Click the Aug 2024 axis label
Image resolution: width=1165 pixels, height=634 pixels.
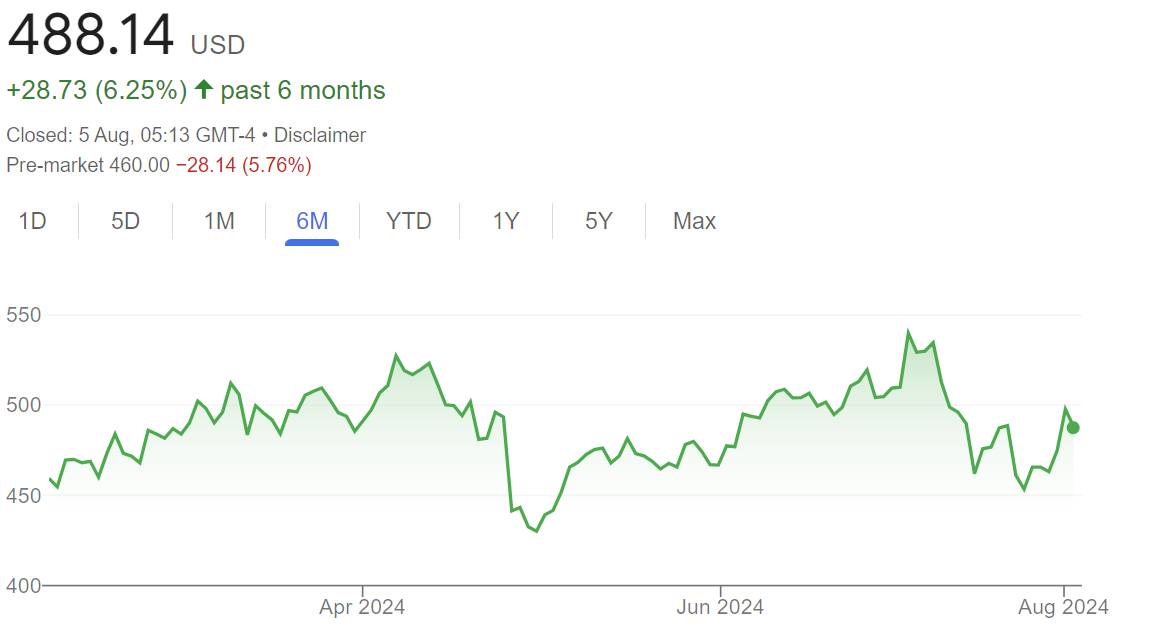tap(1065, 607)
